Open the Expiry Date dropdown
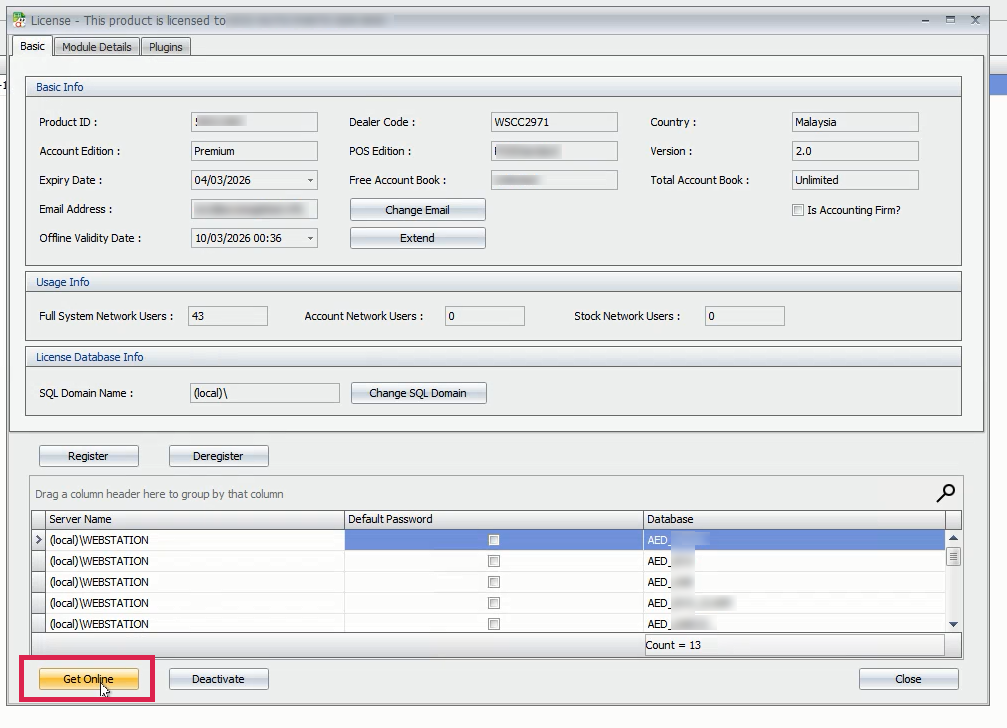This screenshot has width=1007, height=728. pos(310,181)
